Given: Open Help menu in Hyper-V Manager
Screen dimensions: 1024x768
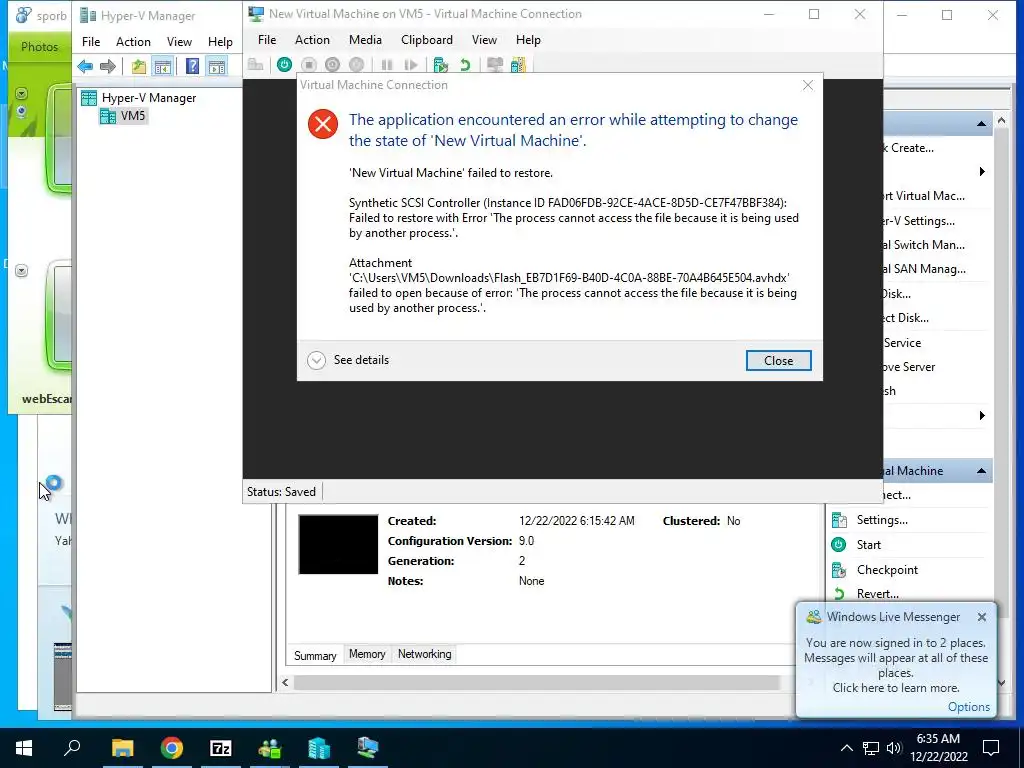Looking at the screenshot, I should point(220,42).
